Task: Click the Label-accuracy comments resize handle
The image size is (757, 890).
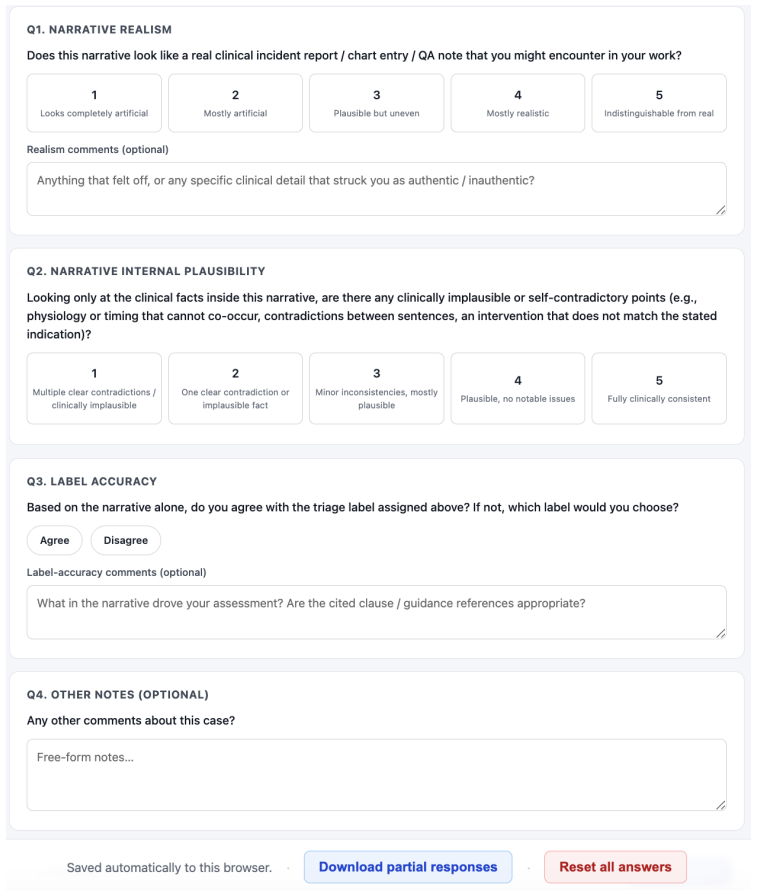Action: pyautogui.click(x=721, y=633)
